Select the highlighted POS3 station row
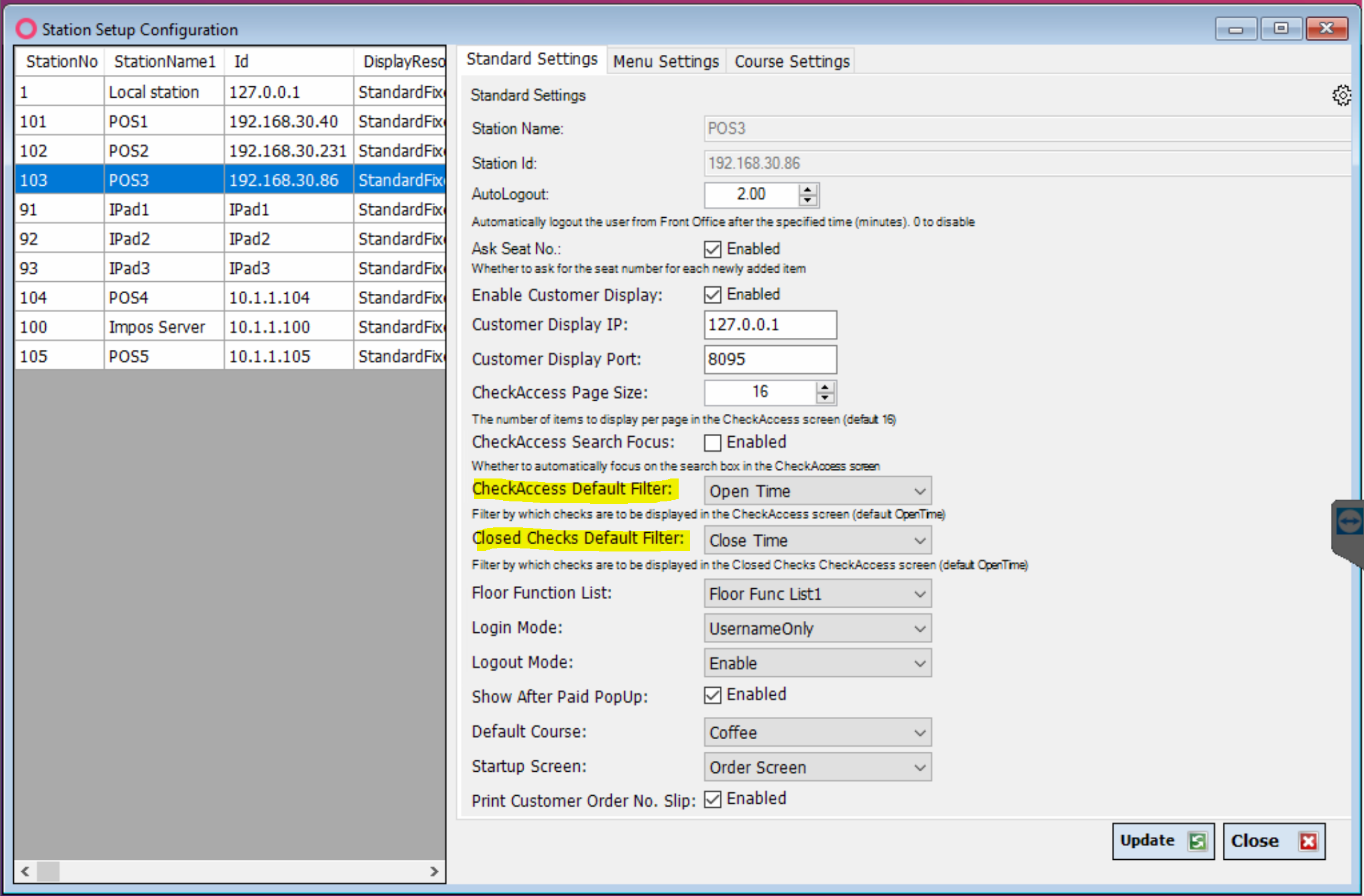1364x896 pixels. 230,180
